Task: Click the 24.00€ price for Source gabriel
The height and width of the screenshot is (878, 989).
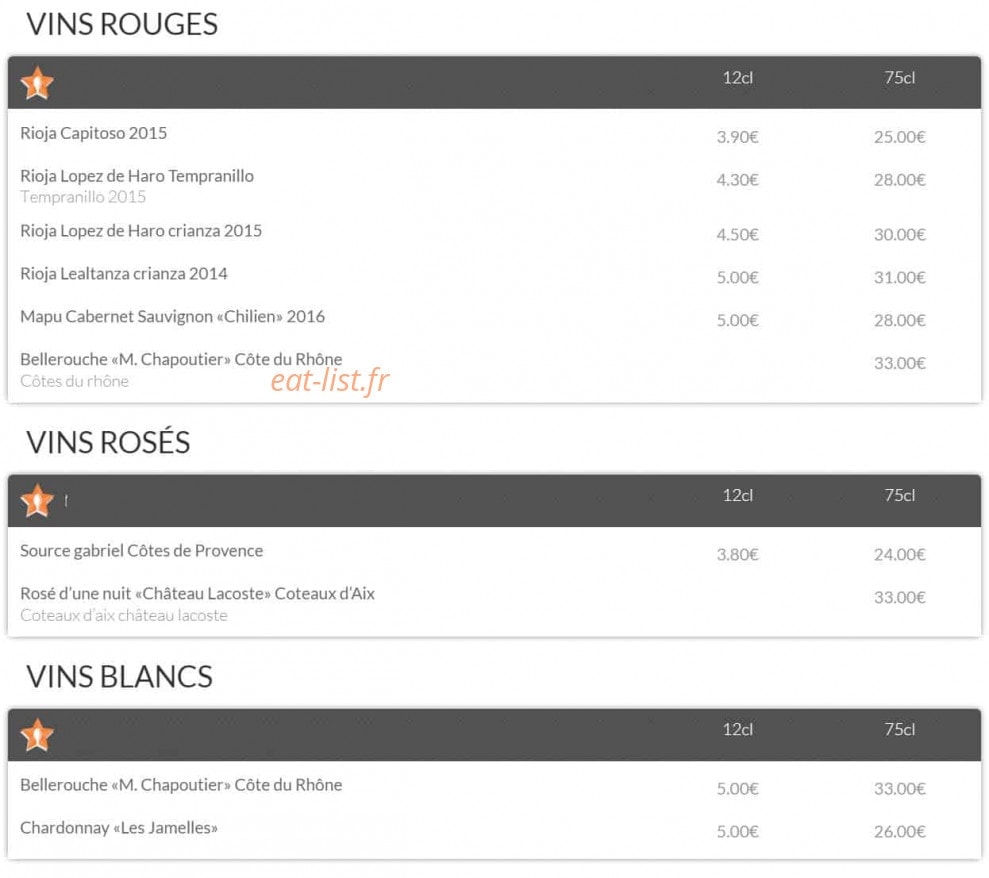Action: [x=899, y=554]
